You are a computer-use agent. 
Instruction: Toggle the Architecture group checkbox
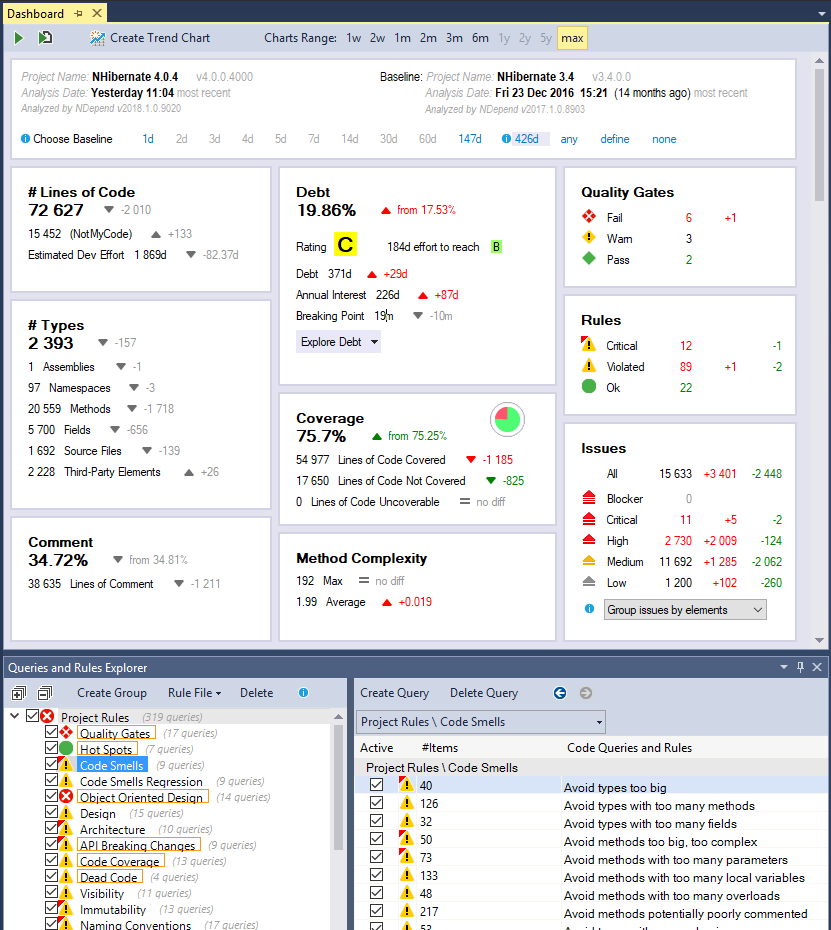tap(52, 828)
